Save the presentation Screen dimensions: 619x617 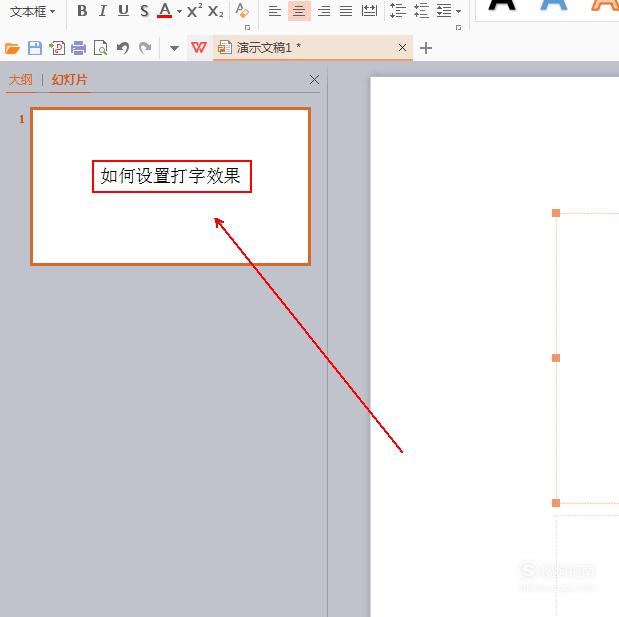pyautogui.click(x=35, y=48)
